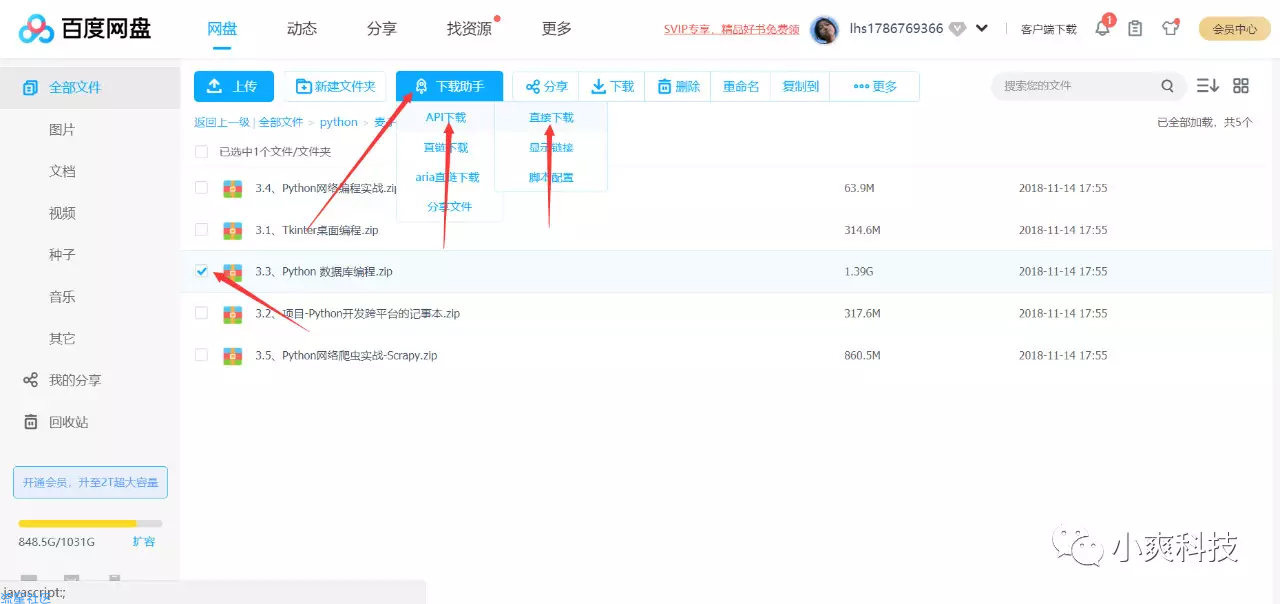Click zip icon of 项目-Python开发跨平台的记事本
This screenshot has height=604, width=1280.
click(x=233, y=314)
